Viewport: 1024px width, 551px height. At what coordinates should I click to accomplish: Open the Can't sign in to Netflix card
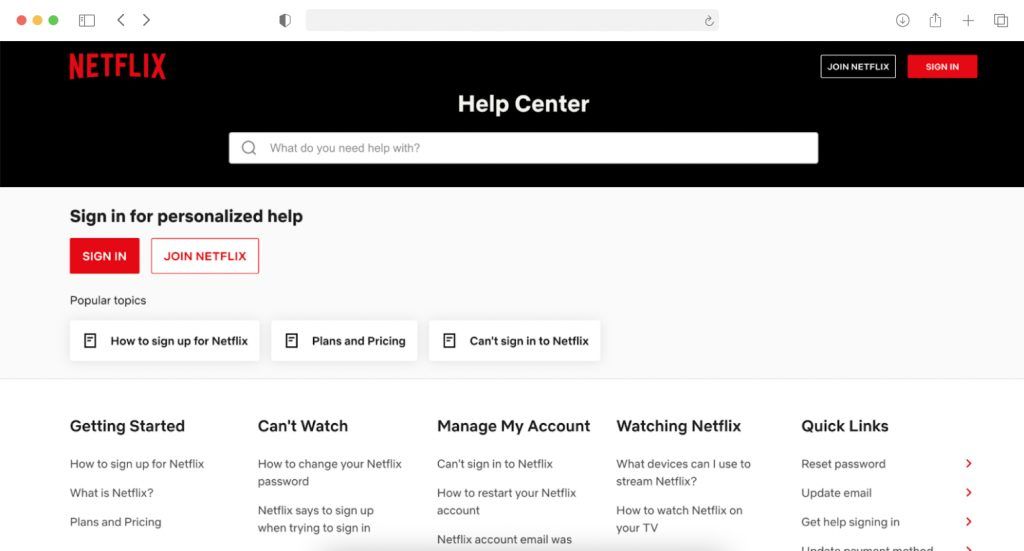point(515,341)
